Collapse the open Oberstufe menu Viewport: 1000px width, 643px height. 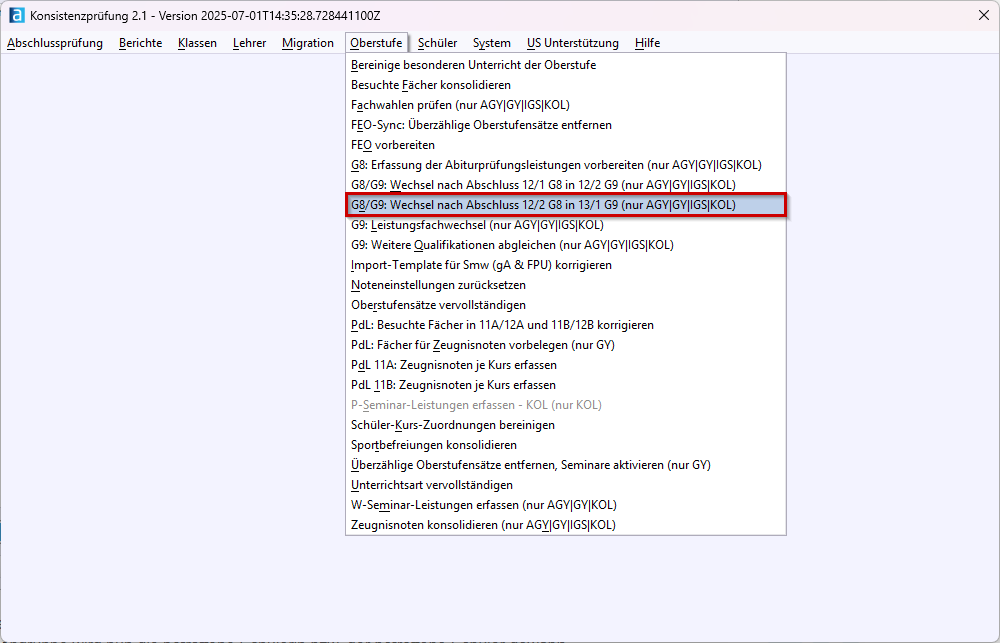376,43
